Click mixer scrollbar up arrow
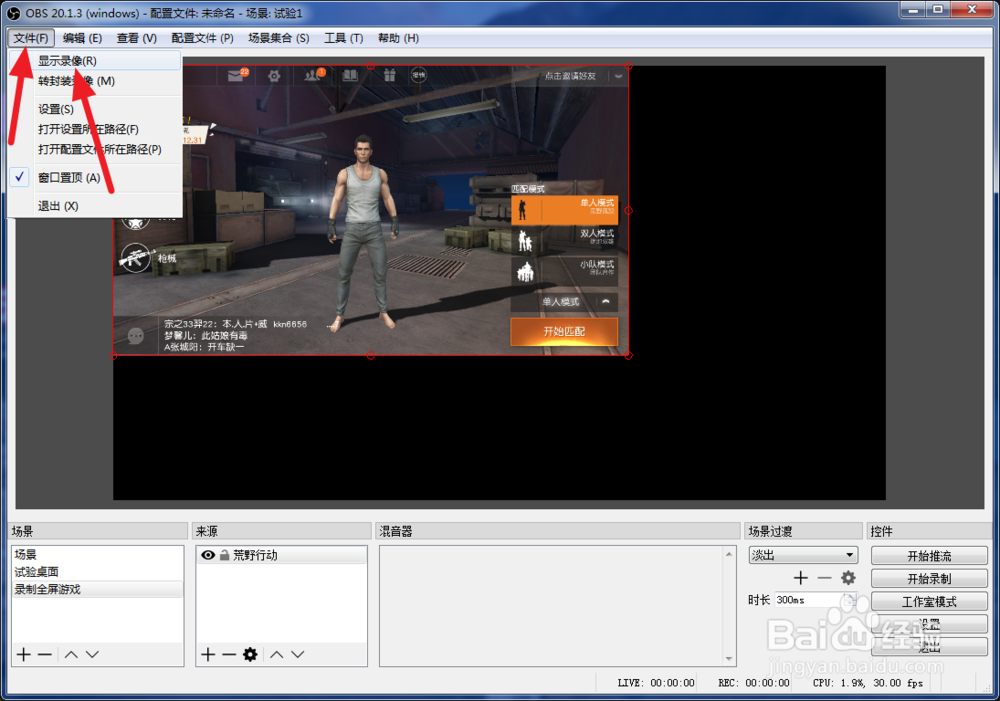Image resolution: width=1000 pixels, height=701 pixels. click(729, 554)
